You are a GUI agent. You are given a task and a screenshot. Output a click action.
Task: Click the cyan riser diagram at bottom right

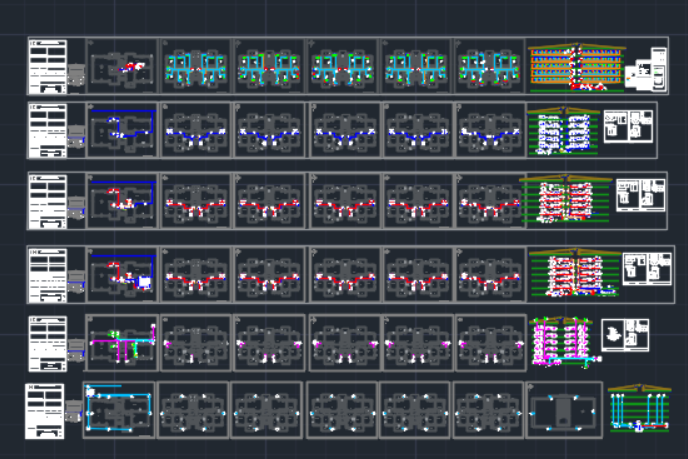(x=639, y=410)
